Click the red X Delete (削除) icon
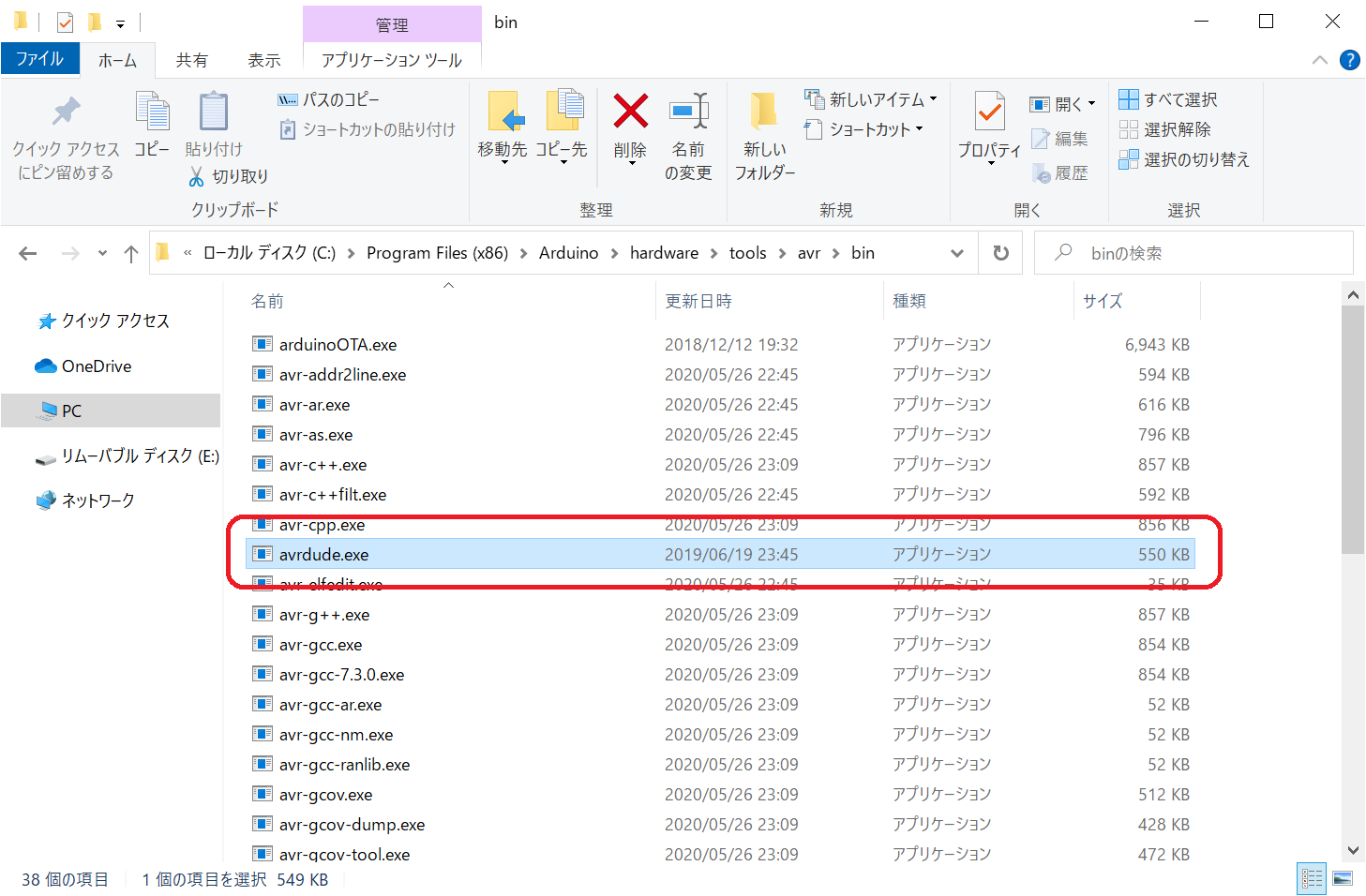Viewport: 1366px width, 896px height. pos(630,112)
